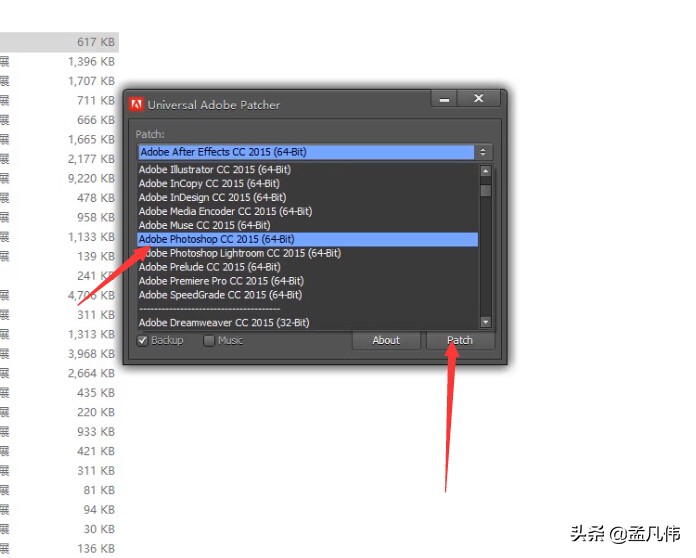Toggle the Backup checkbox

[x=142, y=340]
